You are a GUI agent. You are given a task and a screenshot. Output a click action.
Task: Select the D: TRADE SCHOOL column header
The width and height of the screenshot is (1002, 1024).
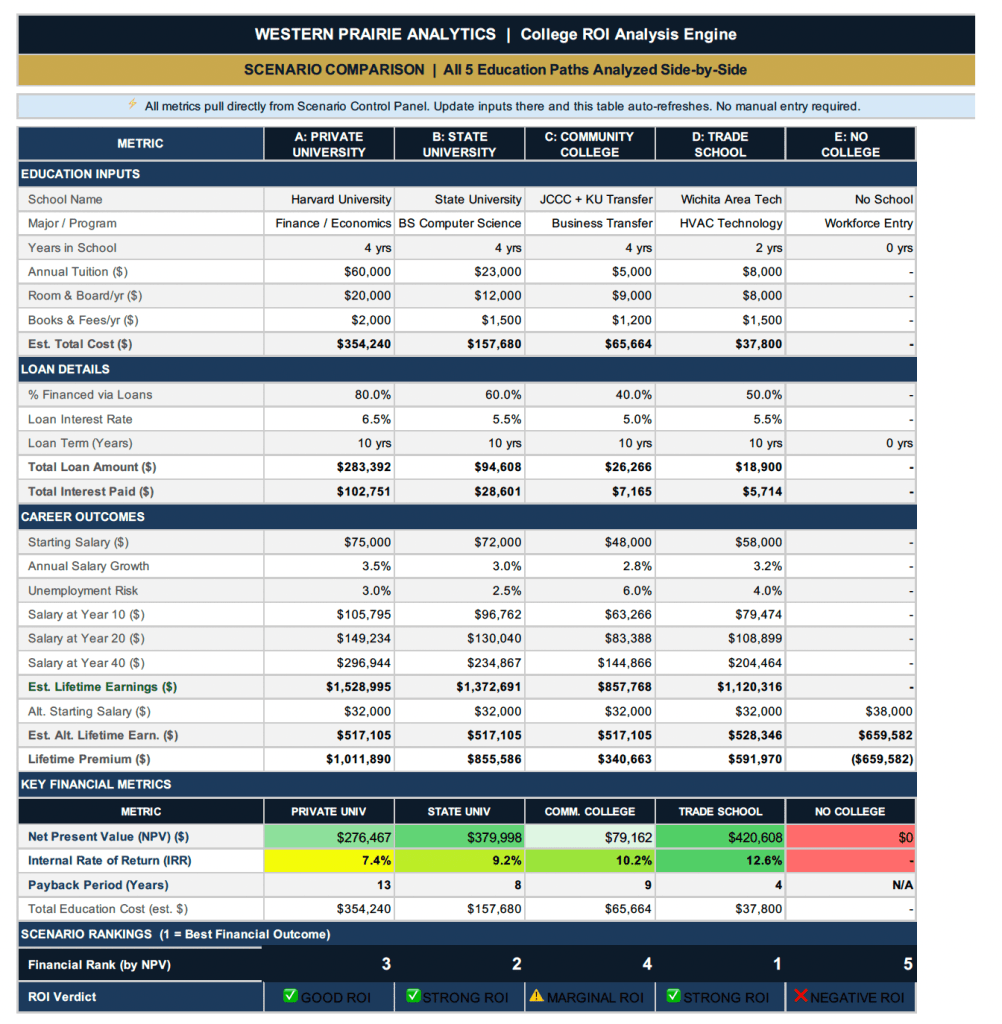coord(720,144)
